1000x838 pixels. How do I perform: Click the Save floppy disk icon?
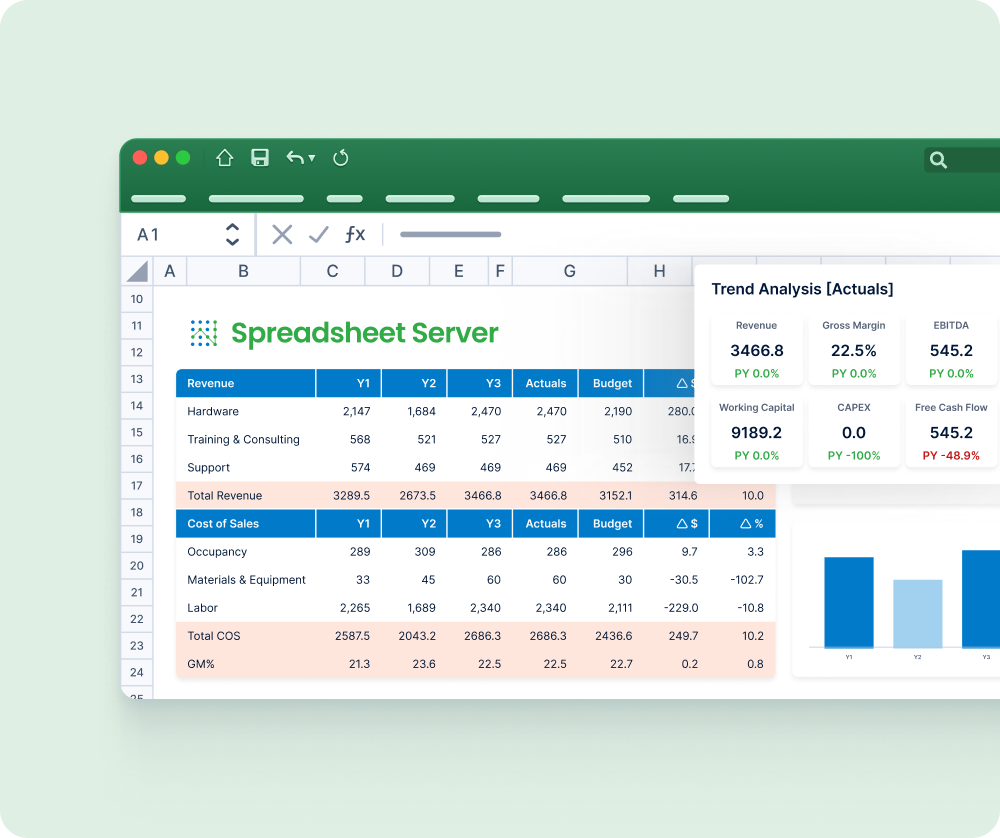point(260,157)
